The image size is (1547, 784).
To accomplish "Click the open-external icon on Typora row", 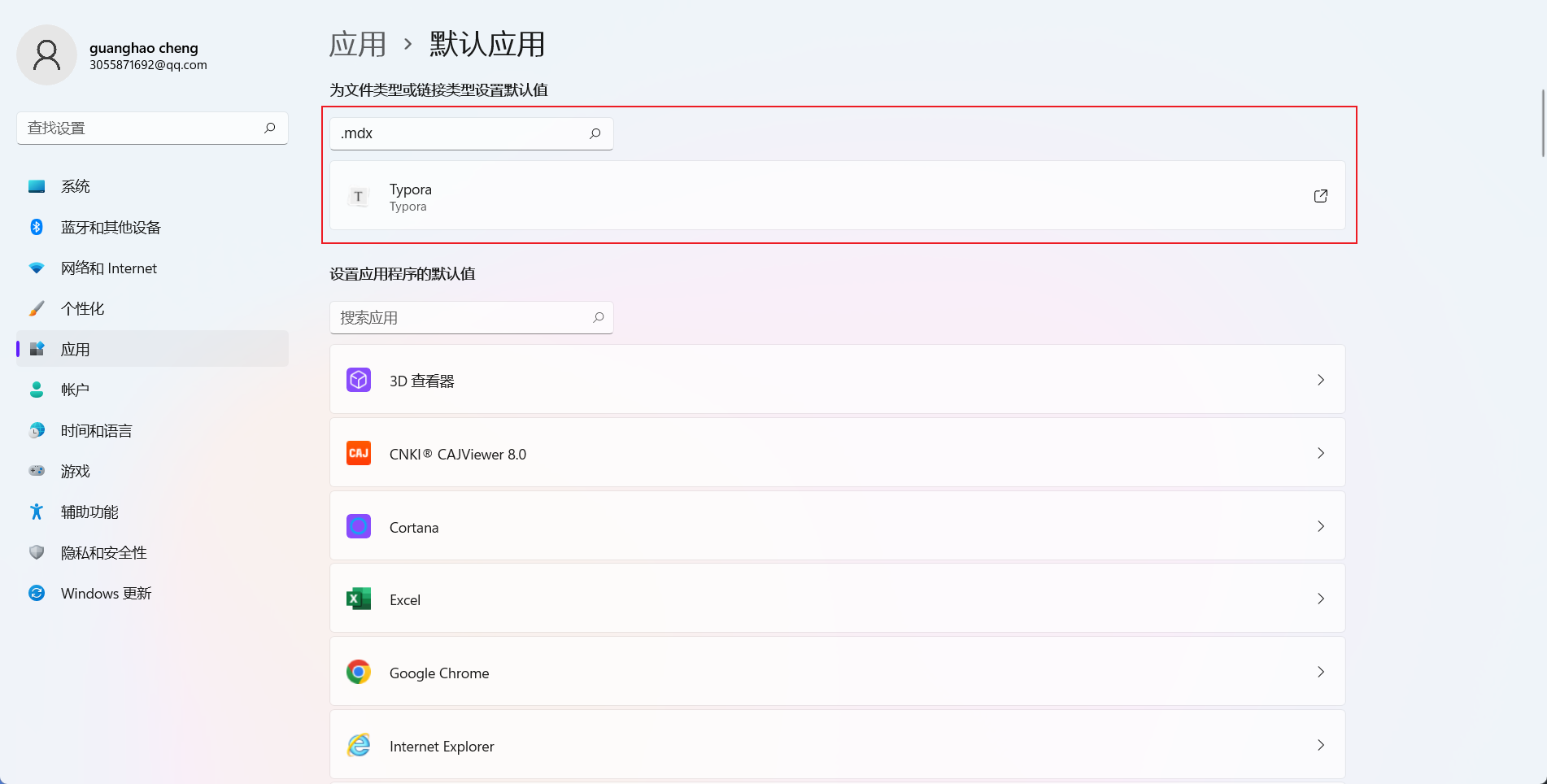I will point(1321,196).
